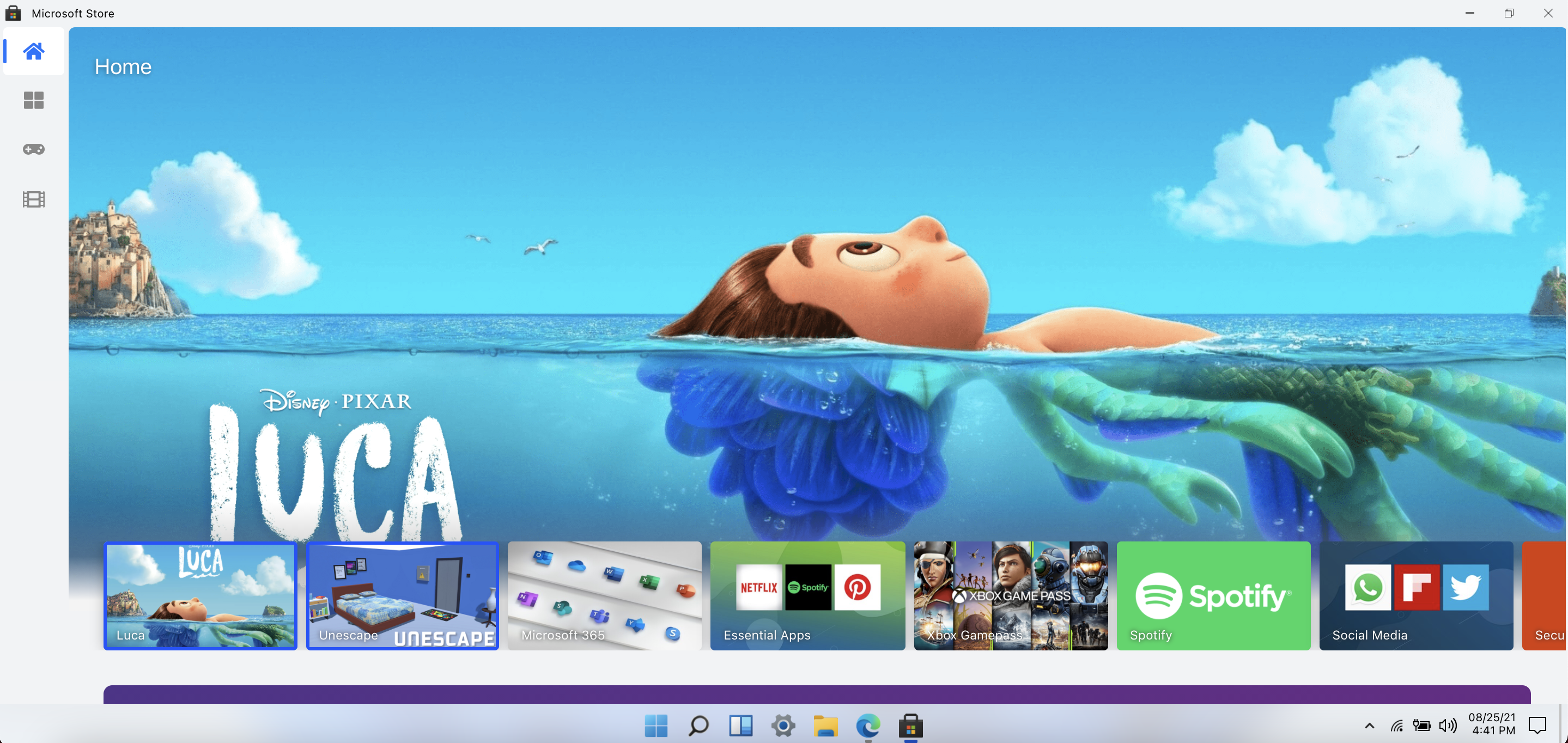Select the Luca carousel thumbnail
1568x743 pixels.
200,595
